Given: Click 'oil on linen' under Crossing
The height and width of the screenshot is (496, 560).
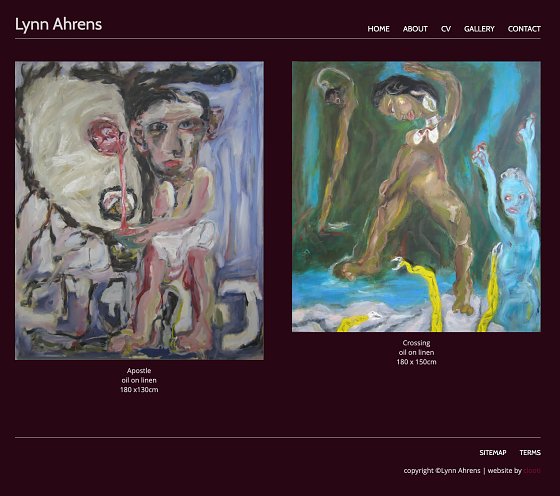Looking at the screenshot, I should point(416,352).
